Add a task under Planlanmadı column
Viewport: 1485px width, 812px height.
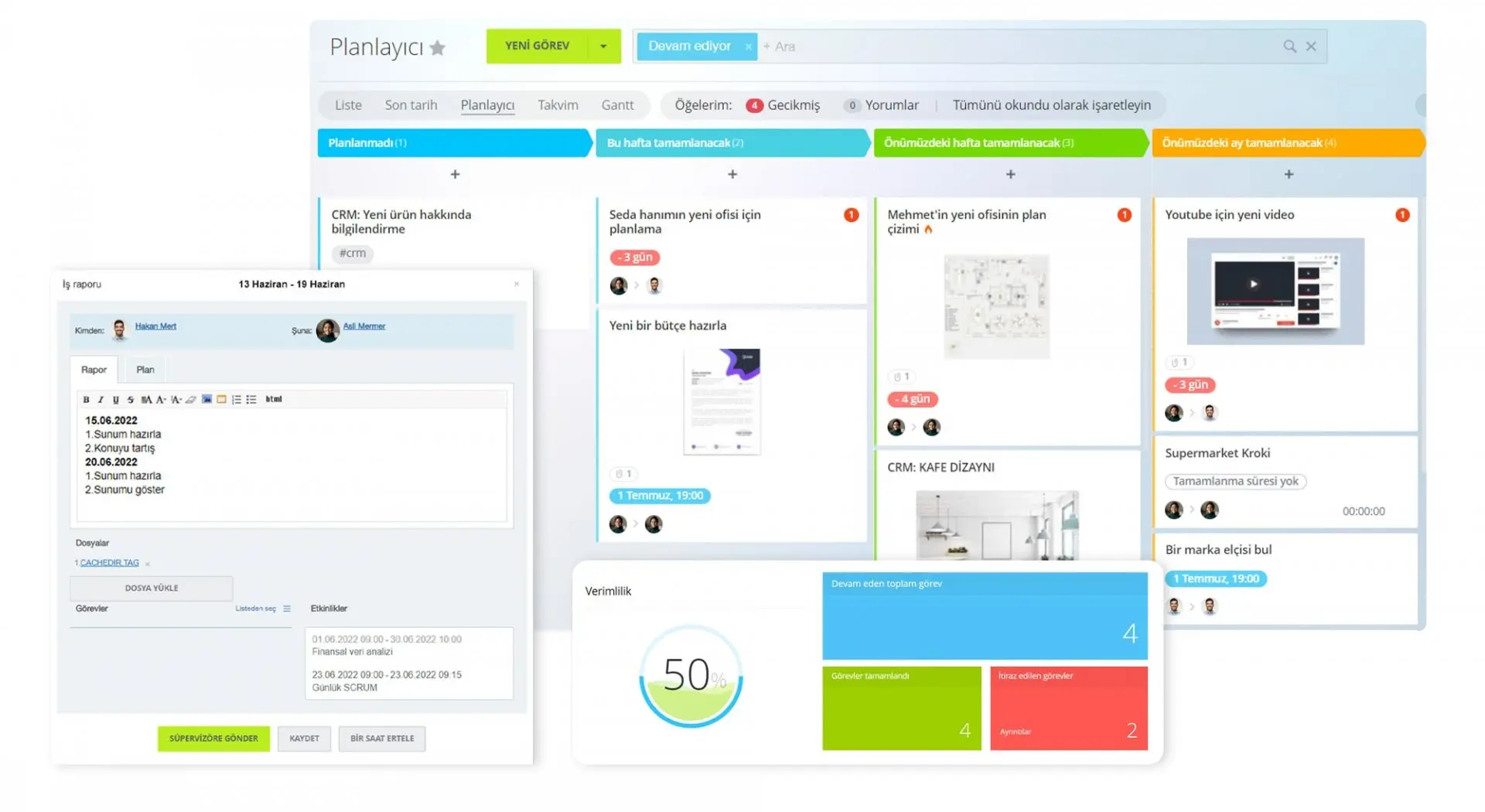pos(455,175)
